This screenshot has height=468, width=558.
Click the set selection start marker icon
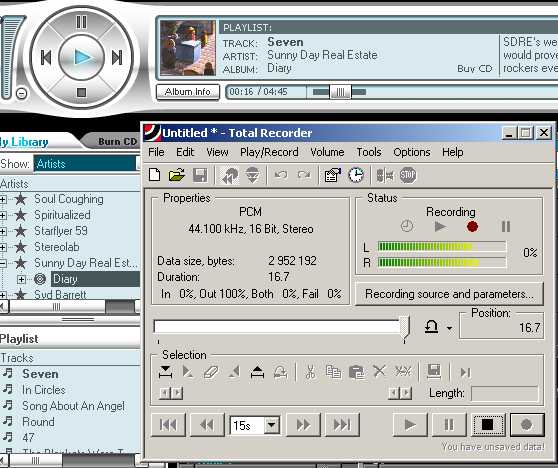click(x=165, y=372)
